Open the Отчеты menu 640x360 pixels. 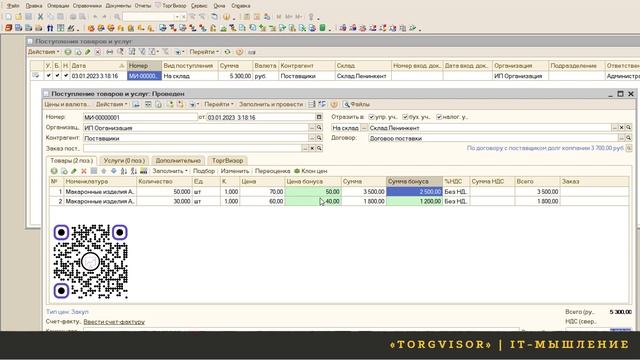click(142, 6)
